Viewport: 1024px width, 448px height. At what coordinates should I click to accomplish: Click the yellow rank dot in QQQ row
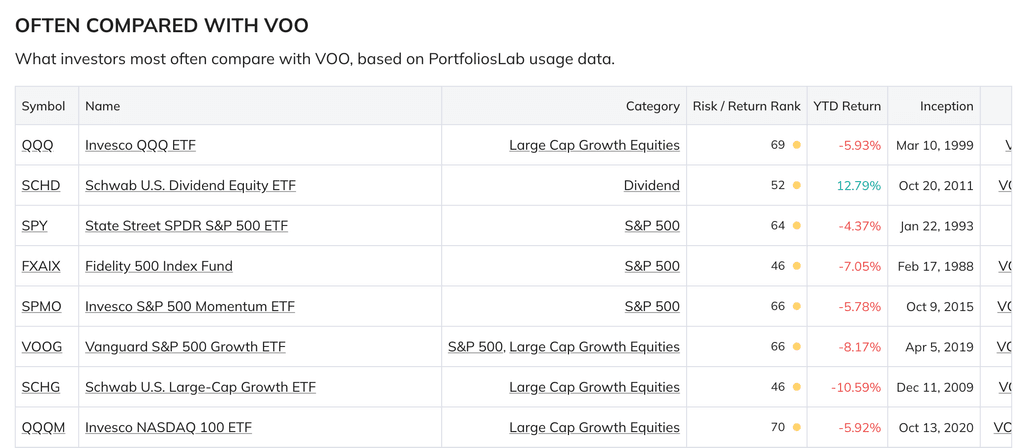[797, 145]
